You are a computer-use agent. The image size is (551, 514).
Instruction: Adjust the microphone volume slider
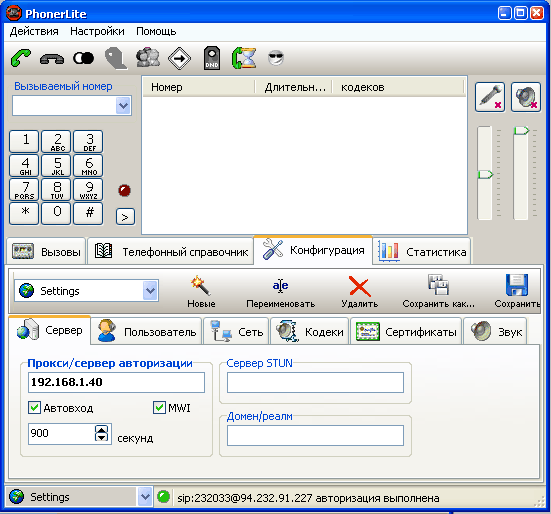click(x=485, y=174)
